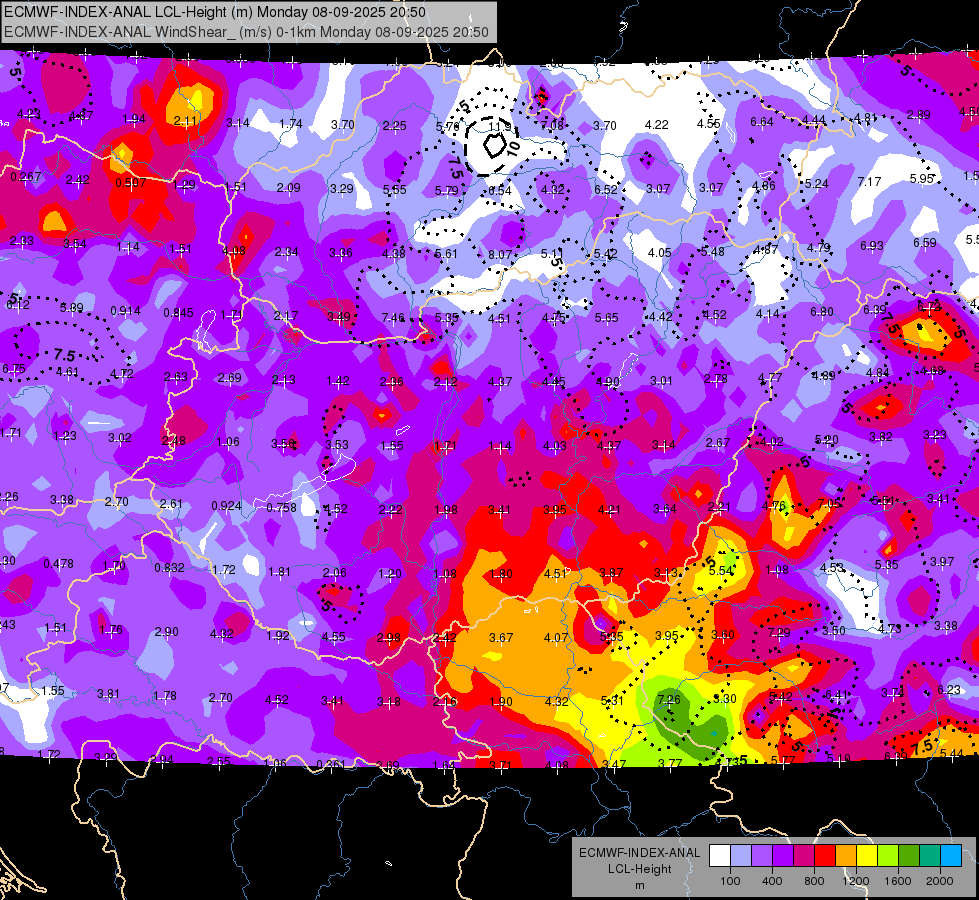Pick the yellow legend color swatch
The height and width of the screenshot is (900, 979).
867,856
